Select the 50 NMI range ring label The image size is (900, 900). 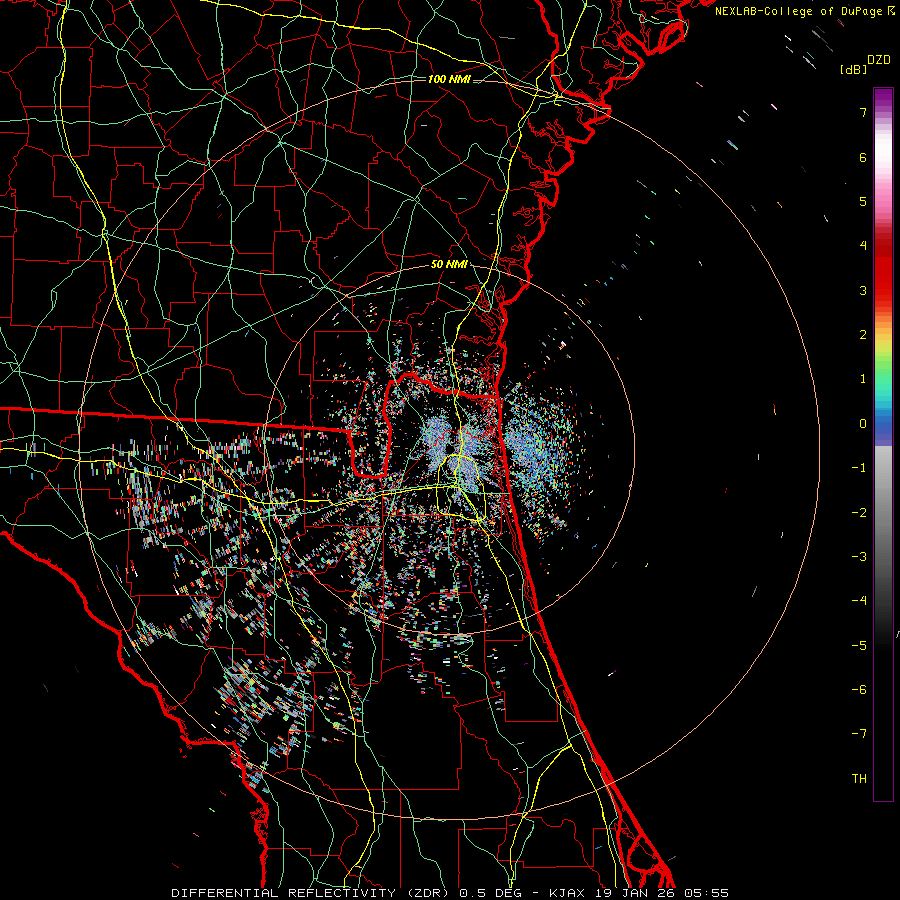[449, 265]
